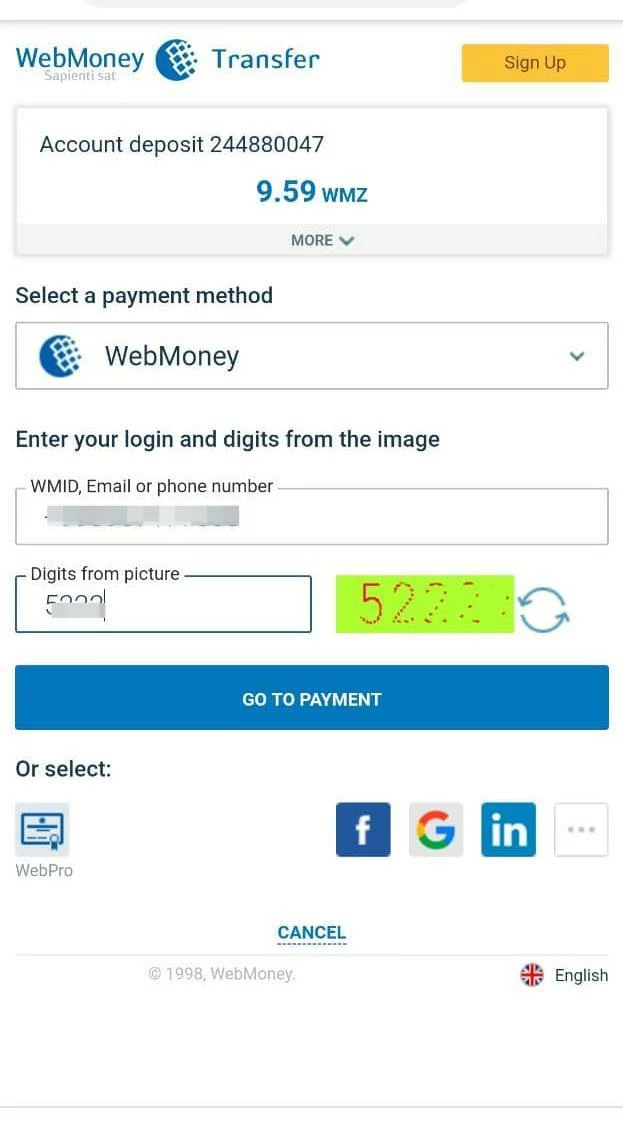The image size is (623, 1122).
Task: Click the UK flag language icon
Action: [x=531, y=975]
